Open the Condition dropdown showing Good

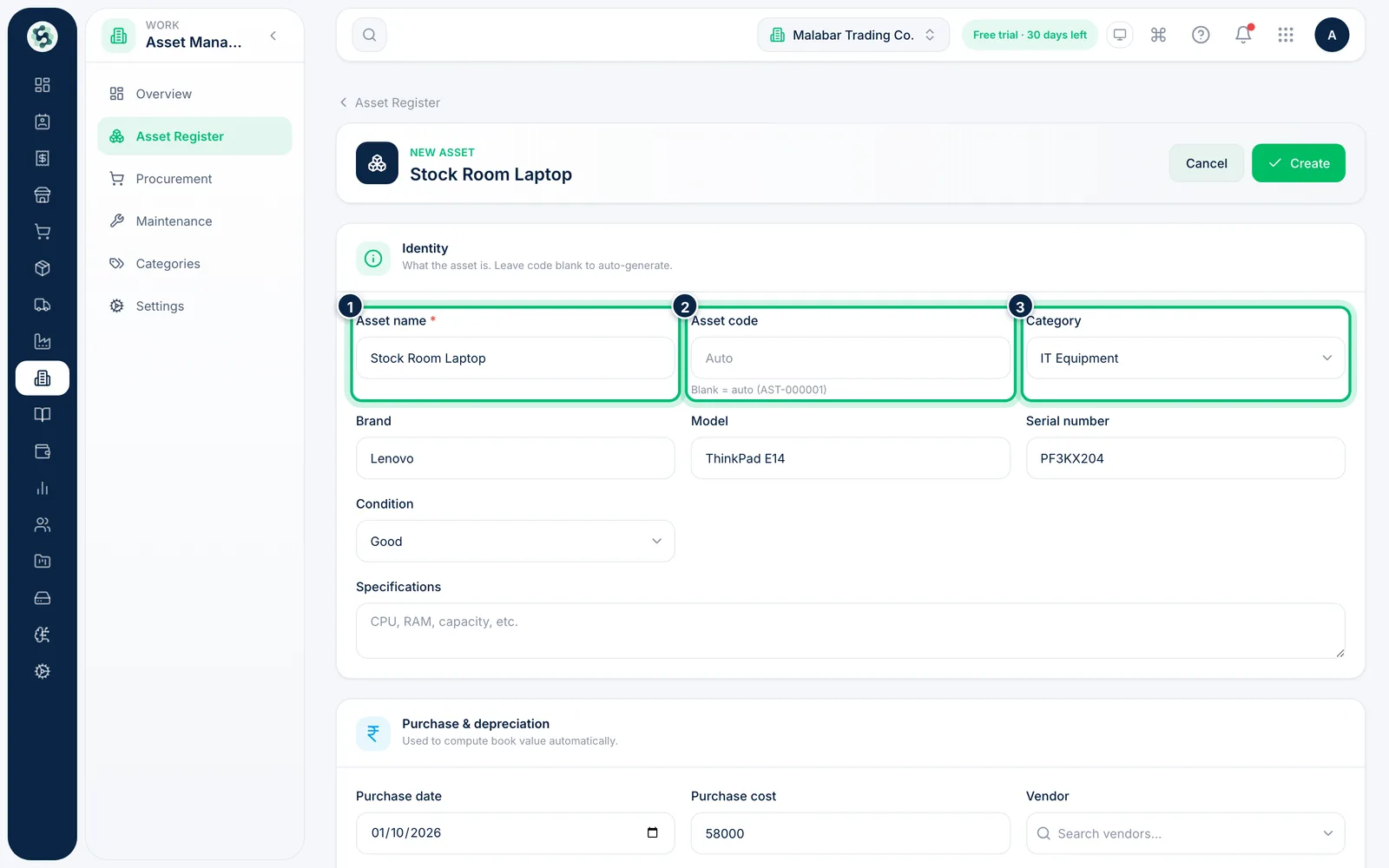[515, 541]
